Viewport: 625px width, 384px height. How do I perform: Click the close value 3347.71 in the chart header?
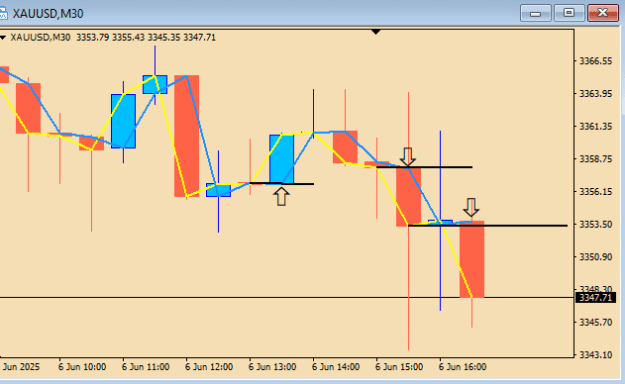click(x=199, y=37)
